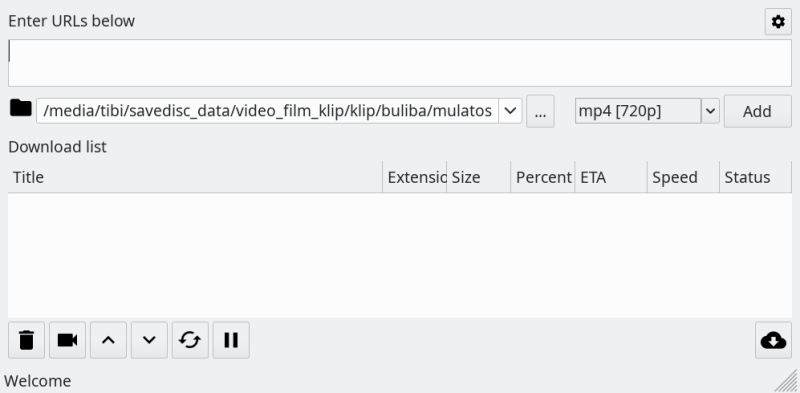Play the video with camera icon
Image resolution: width=800 pixels, height=393 pixels.
coord(67,340)
